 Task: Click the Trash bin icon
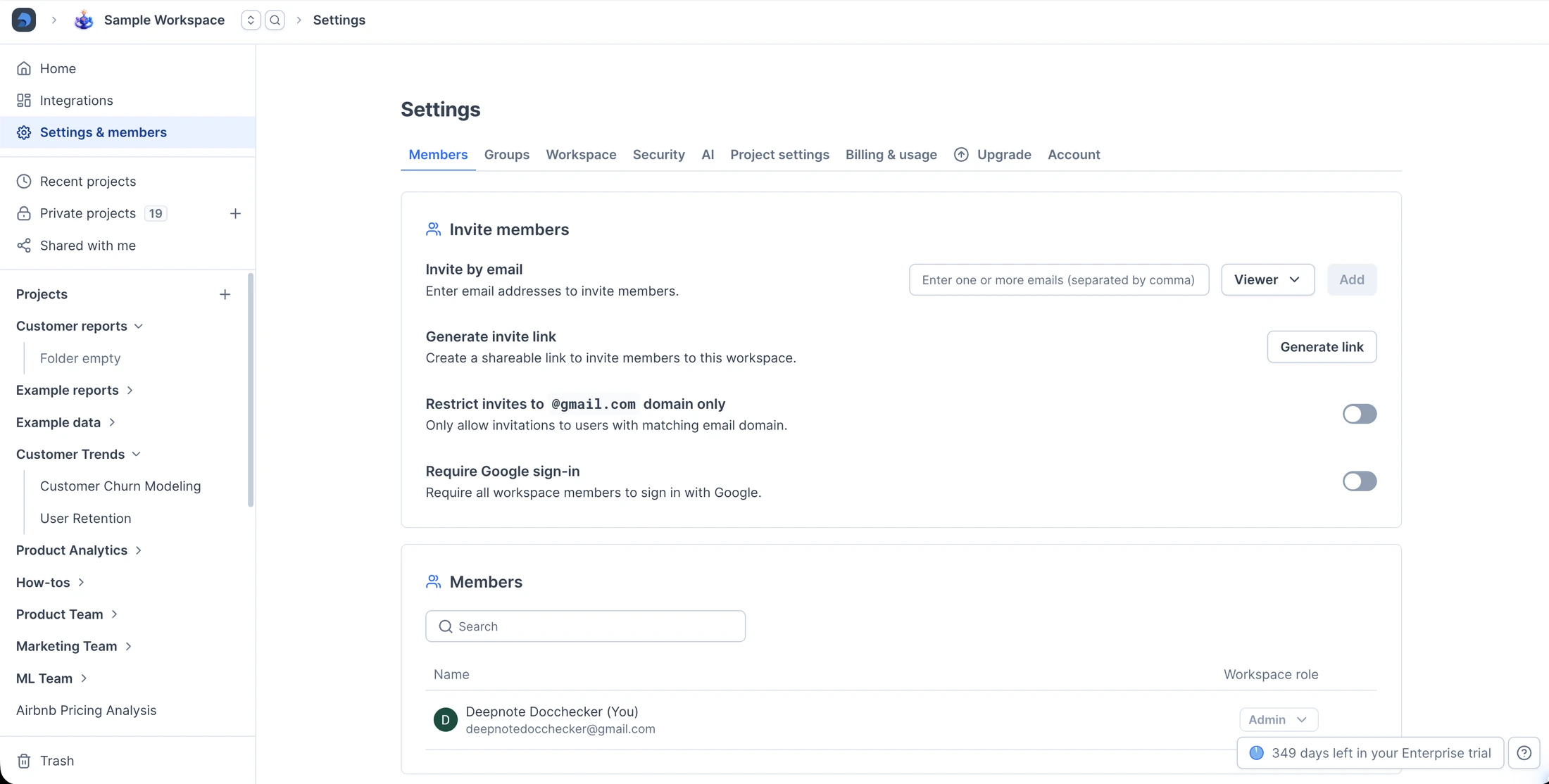[x=24, y=761]
